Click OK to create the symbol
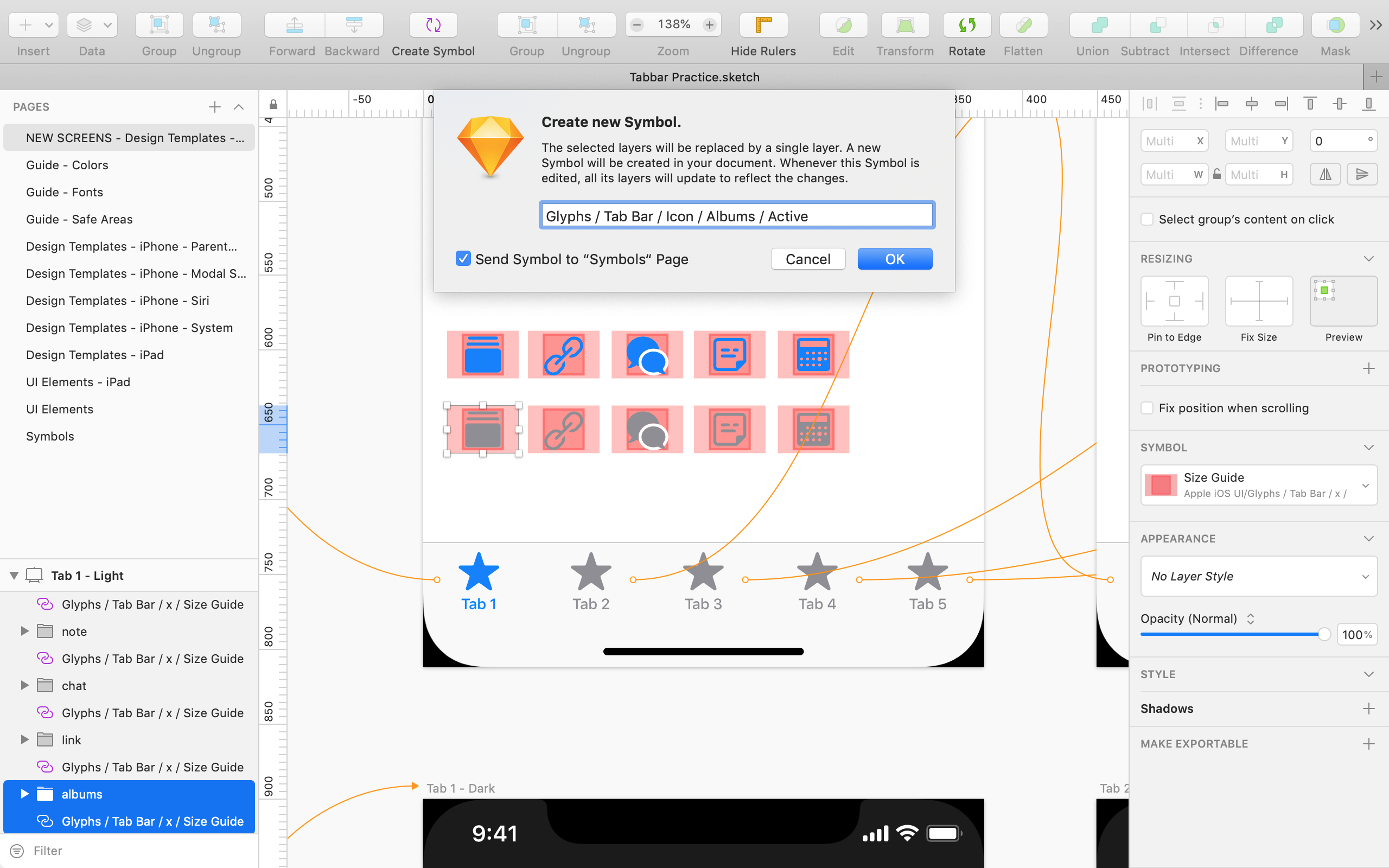 click(x=894, y=258)
